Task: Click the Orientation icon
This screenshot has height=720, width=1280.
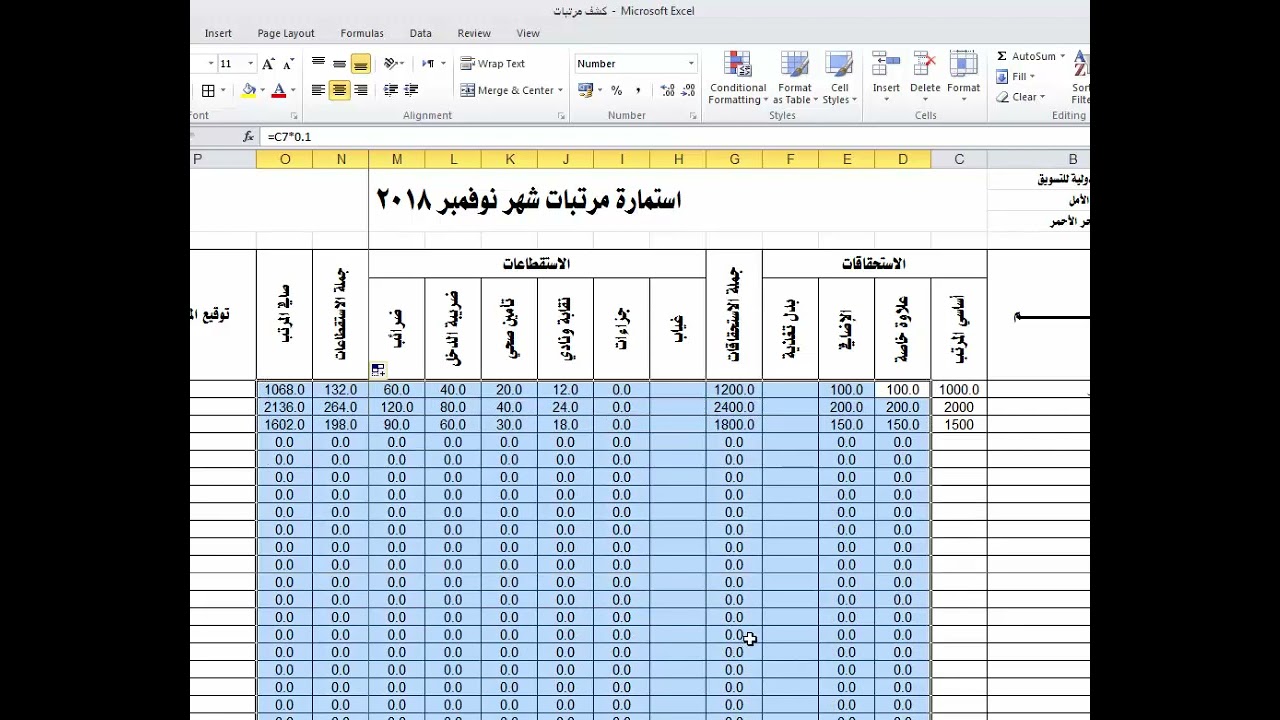Action: click(392, 63)
